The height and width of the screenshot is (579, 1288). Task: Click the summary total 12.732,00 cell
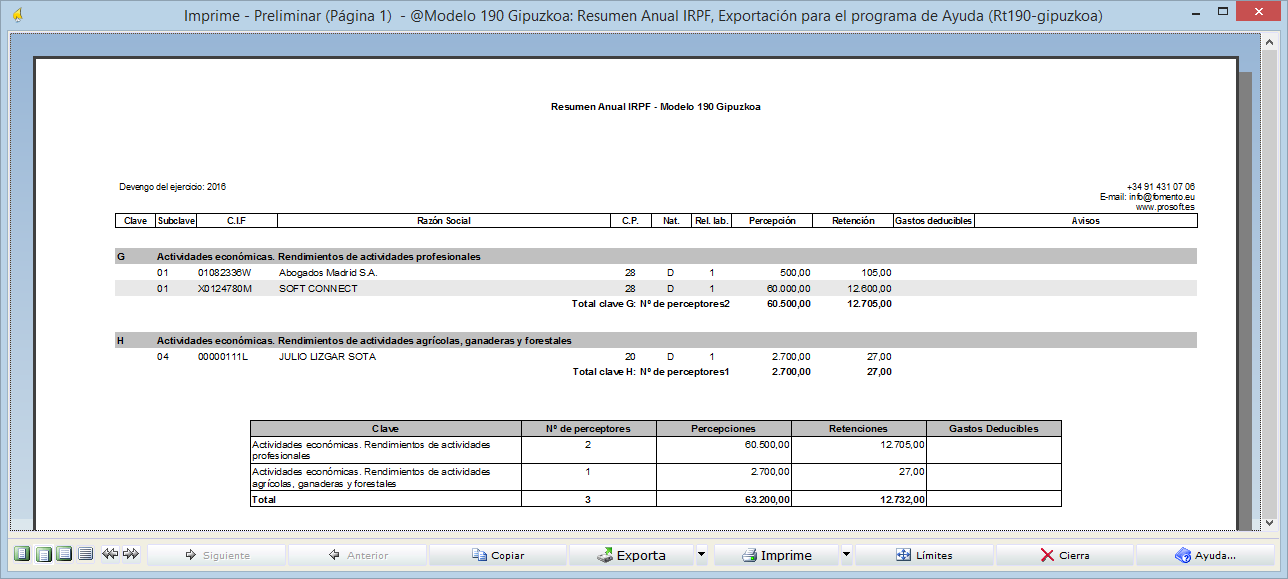[859, 498]
